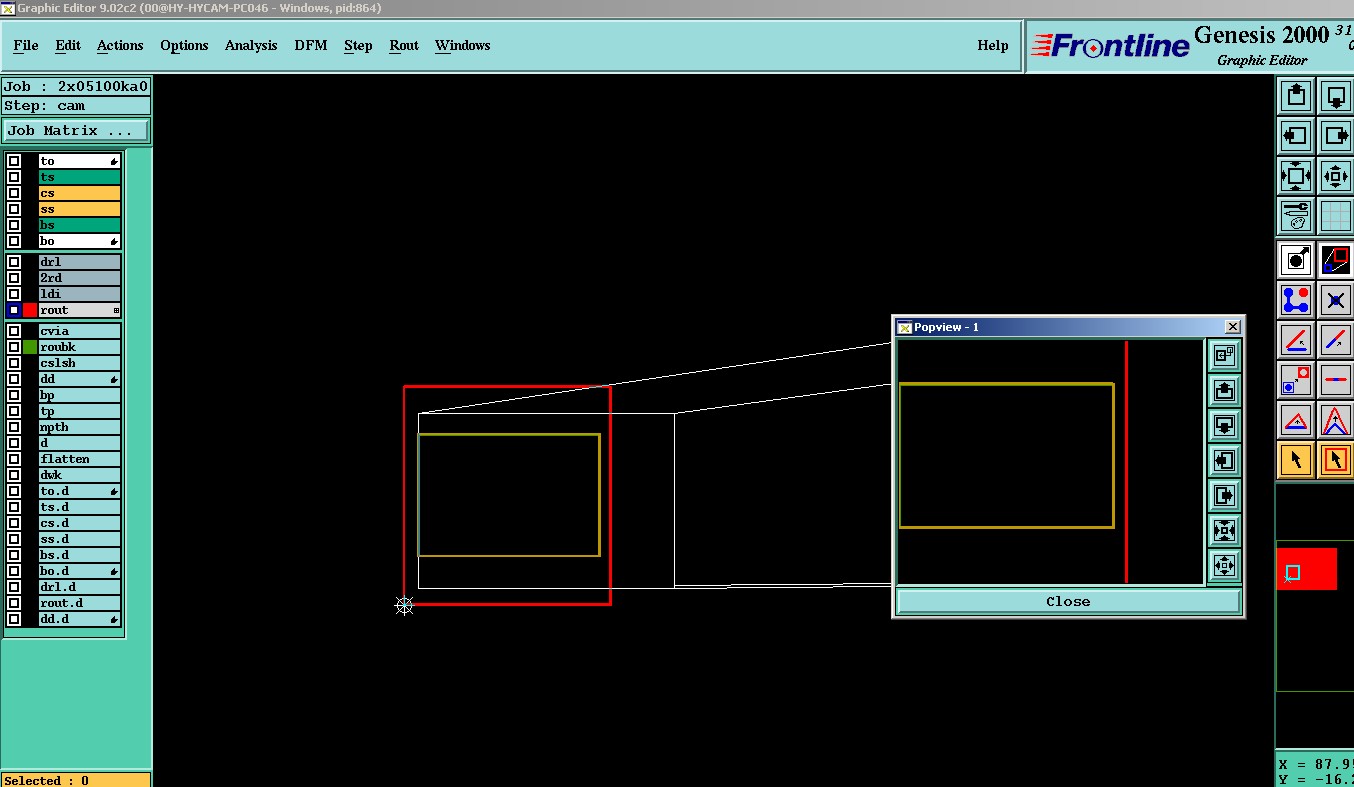Toggle checkbox for layer dd.d

click(x=14, y=619)
